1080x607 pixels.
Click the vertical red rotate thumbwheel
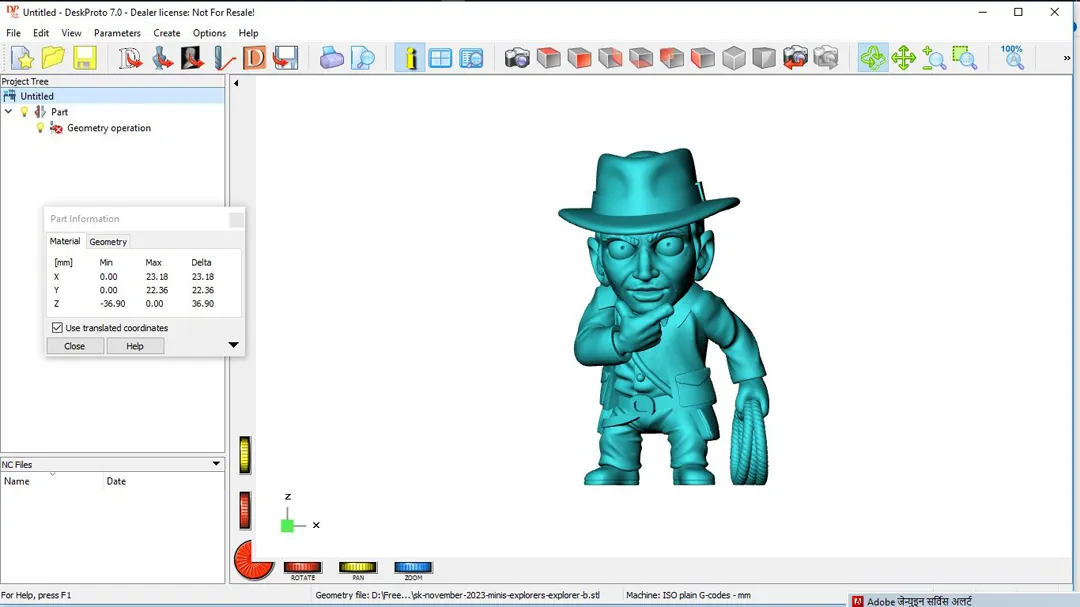(245, 511)
